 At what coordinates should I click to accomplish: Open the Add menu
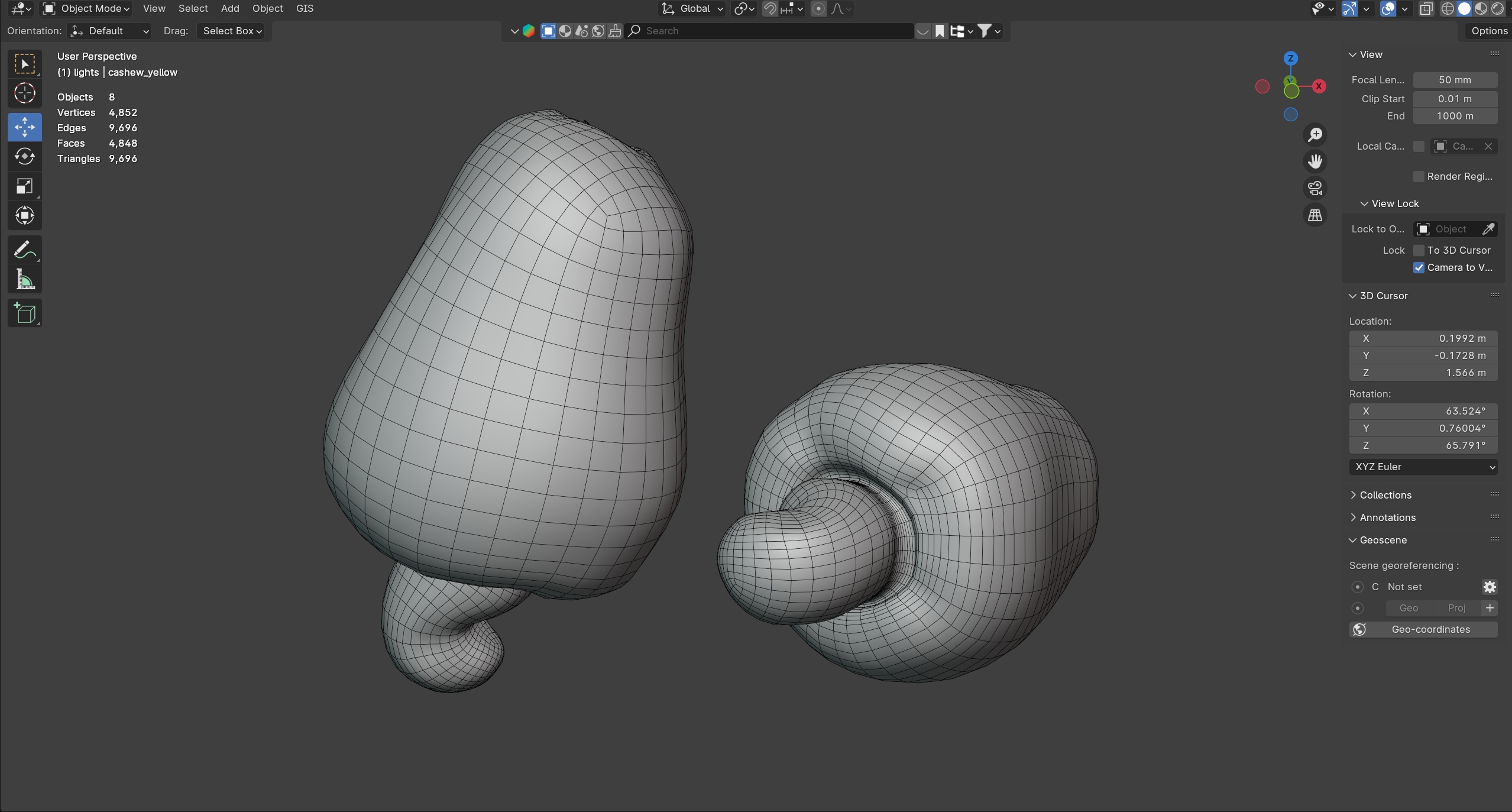coord(230,8)
